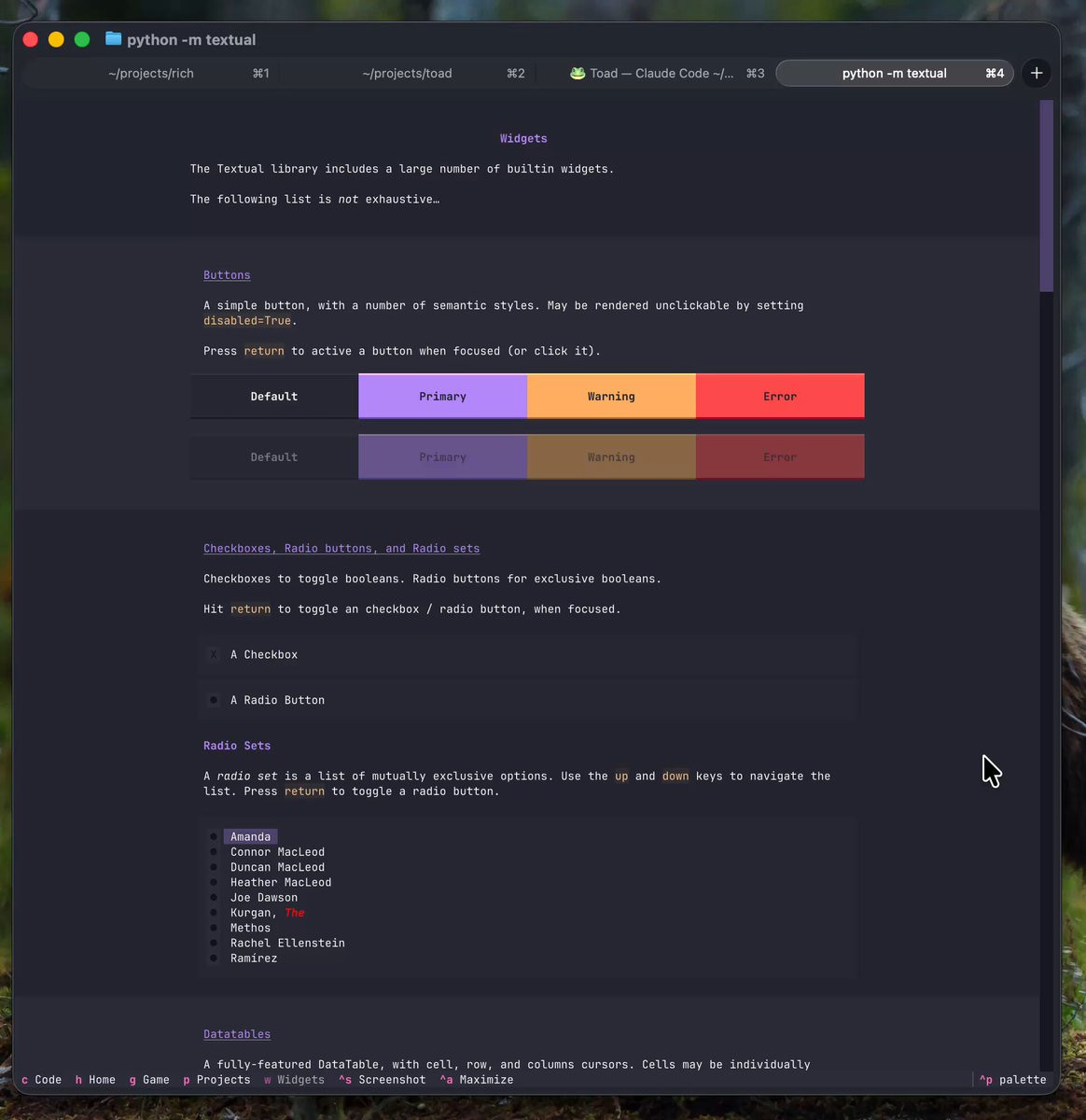Viewport: 1086px width, 1120px height.
Task: Open the command palette from footer
Action: point(1012,1080)
